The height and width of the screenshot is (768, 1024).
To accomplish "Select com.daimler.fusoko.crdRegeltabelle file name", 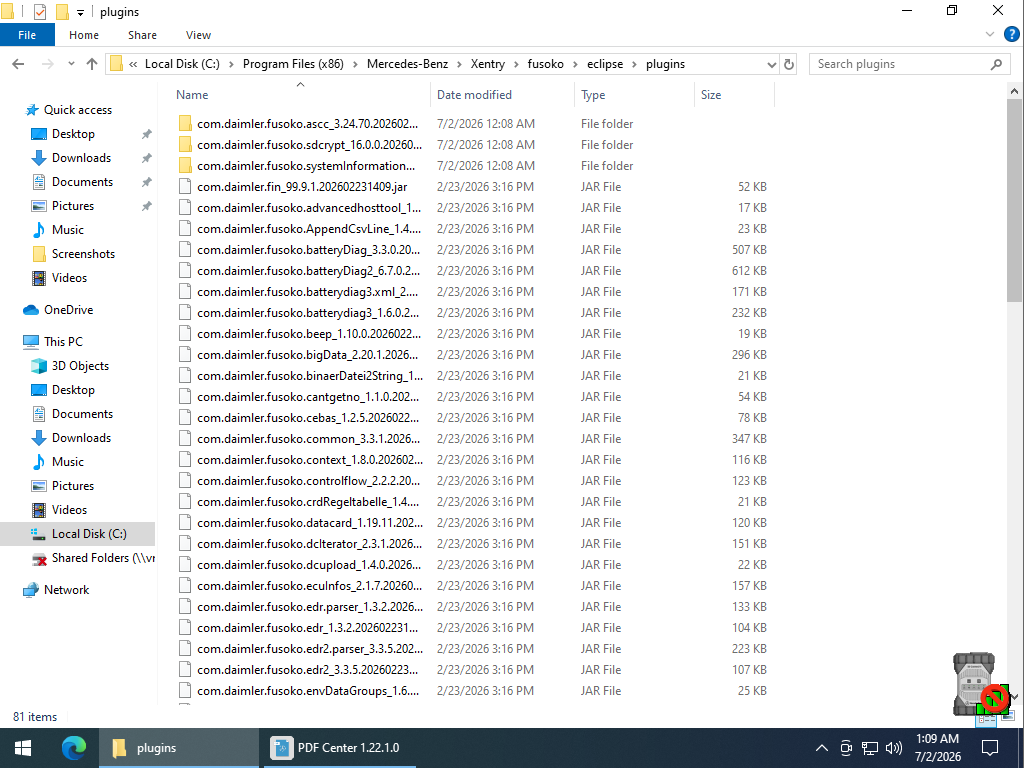I will click(308, 502).
